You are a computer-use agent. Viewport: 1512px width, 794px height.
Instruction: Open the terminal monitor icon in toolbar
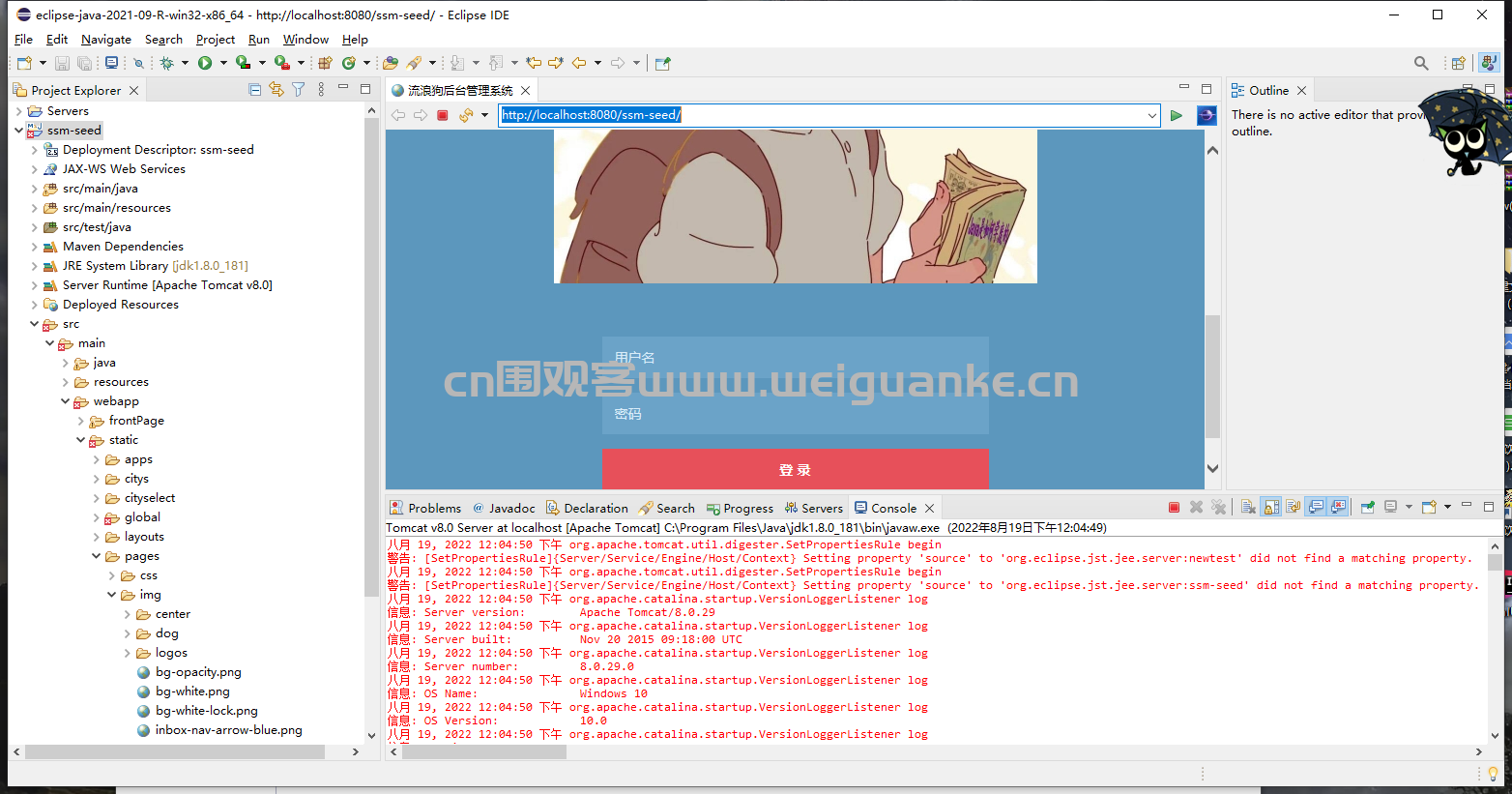tap(111, 63)
